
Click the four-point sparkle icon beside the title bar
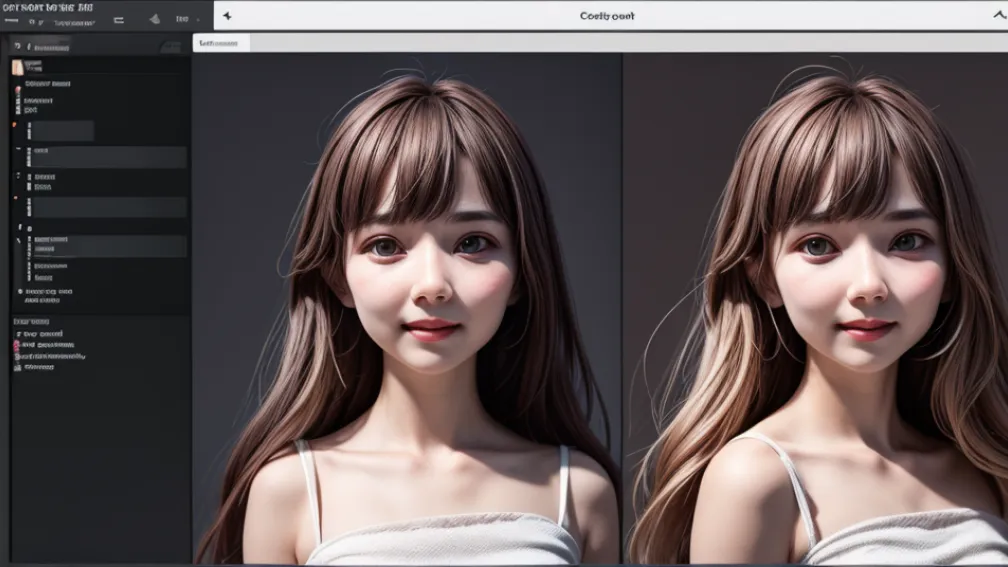[227, 16]
